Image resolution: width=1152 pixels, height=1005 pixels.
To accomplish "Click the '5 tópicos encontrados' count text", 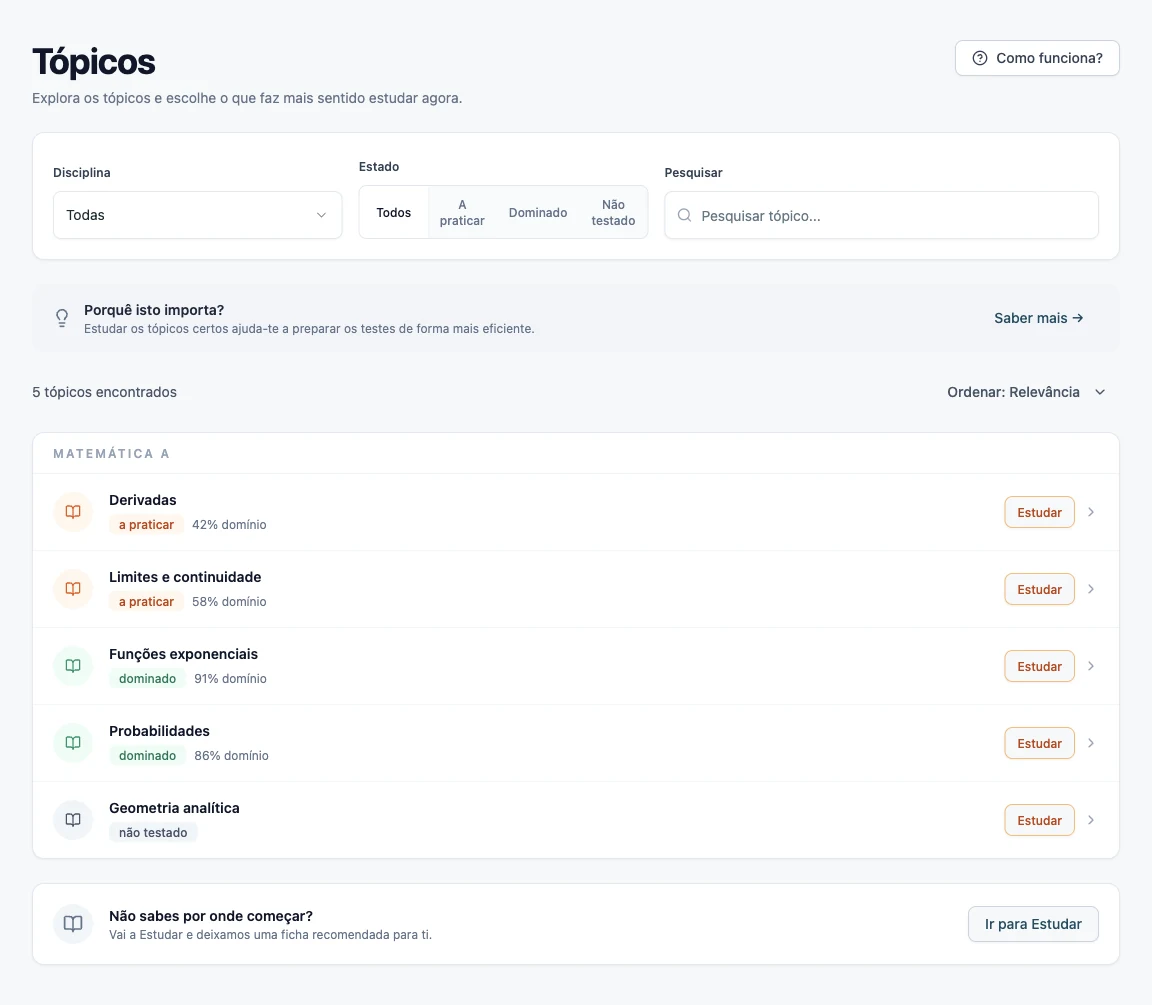I will click(x=104, y=392).
